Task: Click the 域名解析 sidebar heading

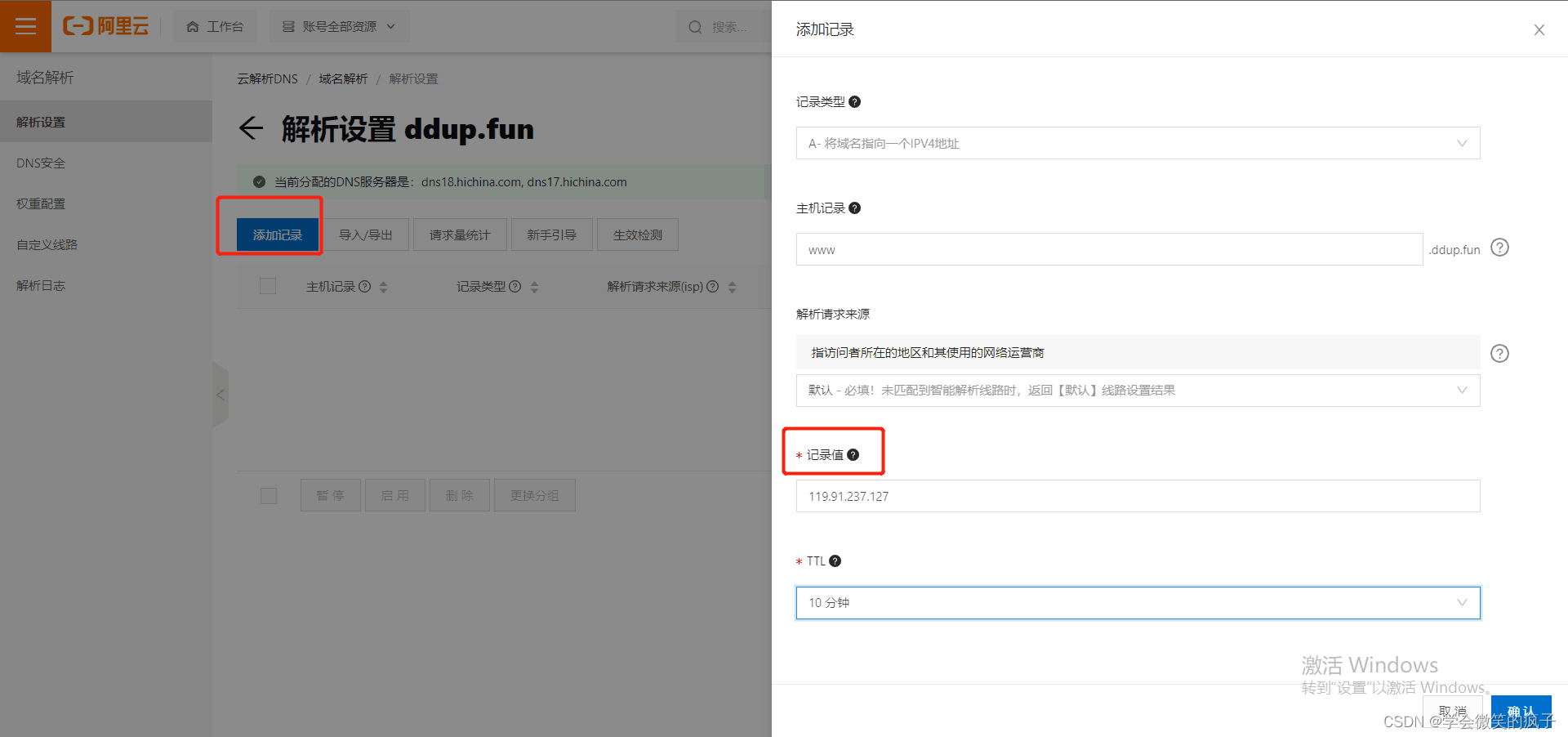Action: (x=45, y=78)
